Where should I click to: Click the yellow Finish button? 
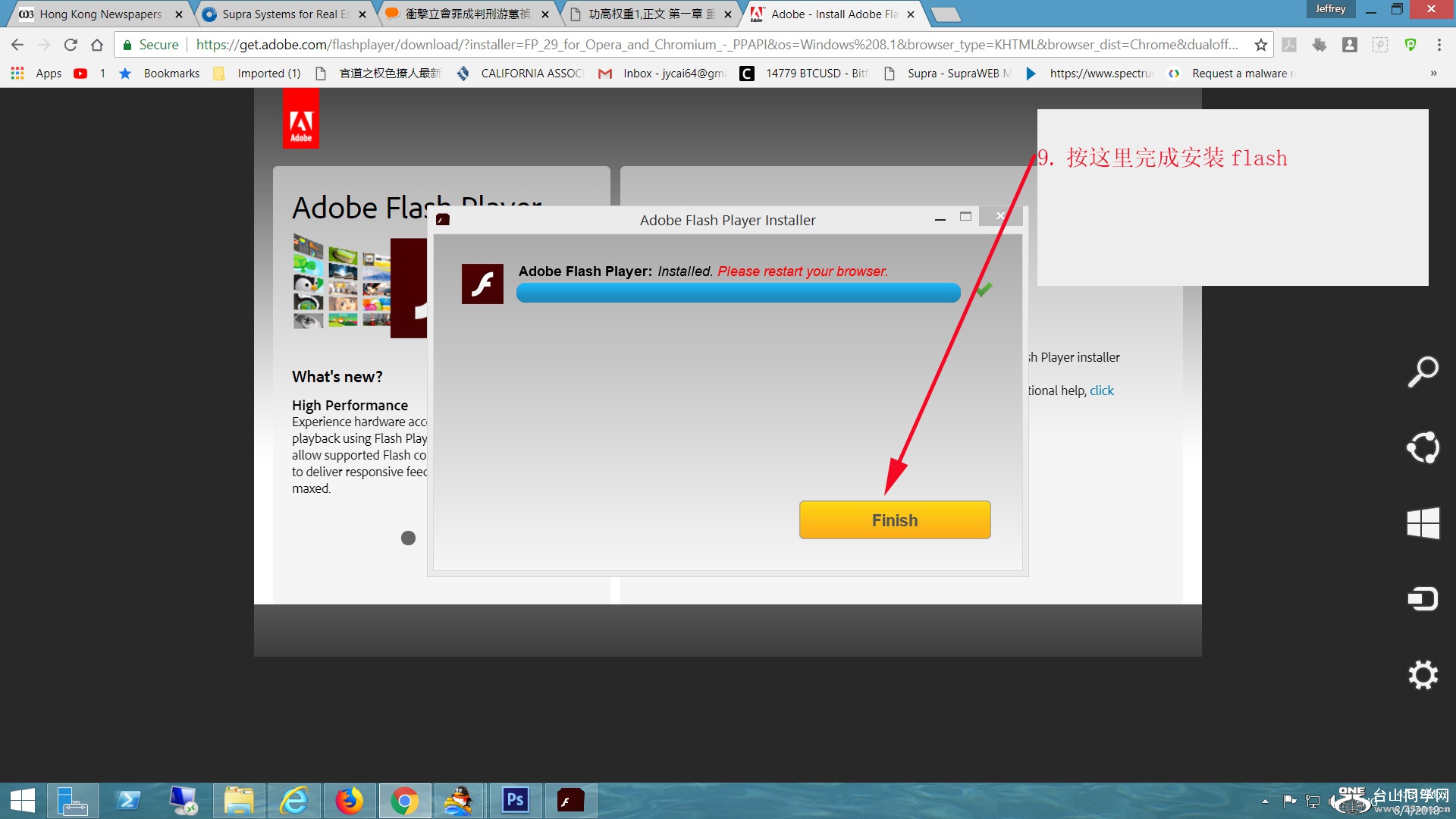[x=895, y=520]
